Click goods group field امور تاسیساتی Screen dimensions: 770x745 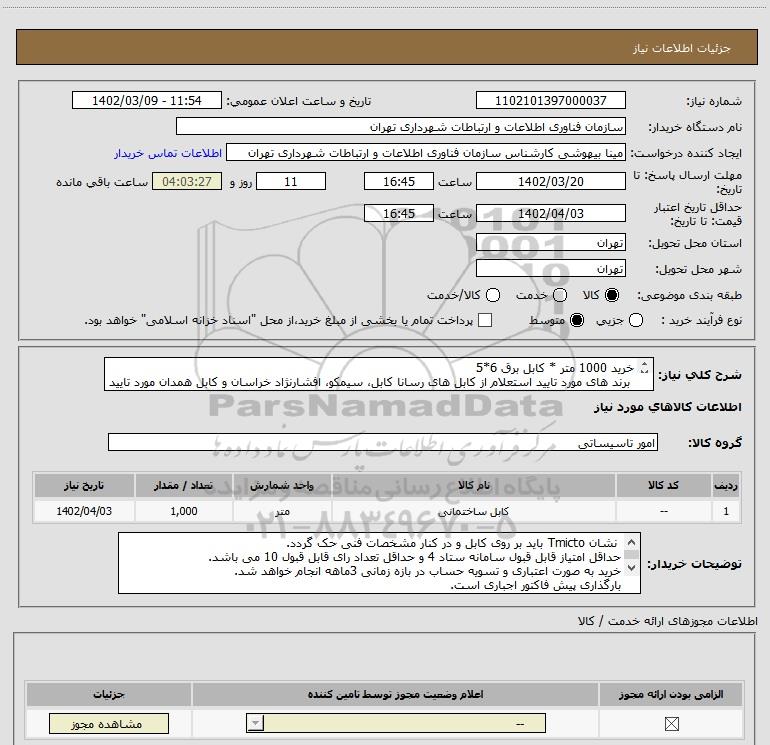tap(383, 442)
